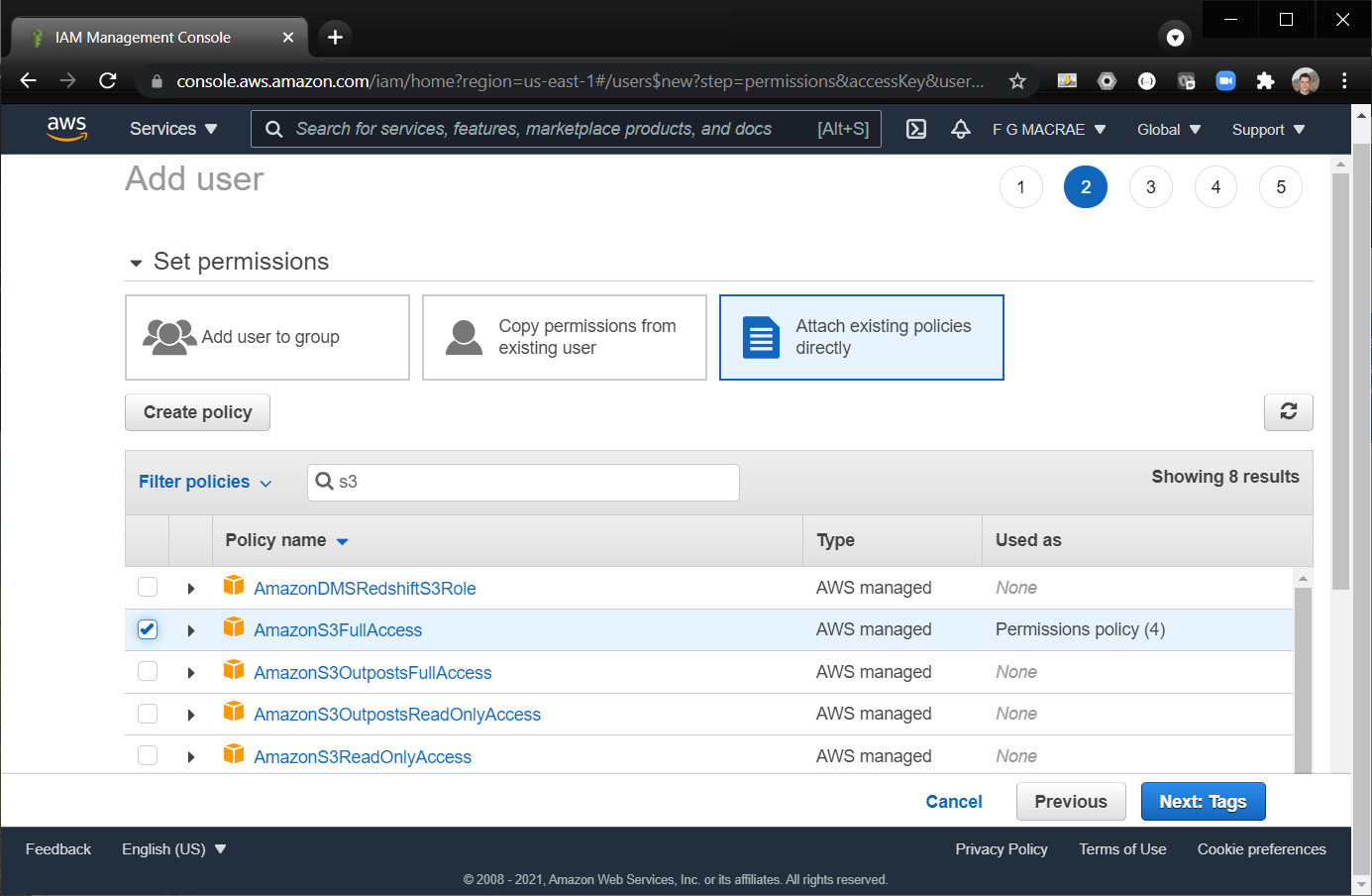Screen dimensions: 1372x896
Task: Click the Previous button
Action: click(x=1071, y=802)
